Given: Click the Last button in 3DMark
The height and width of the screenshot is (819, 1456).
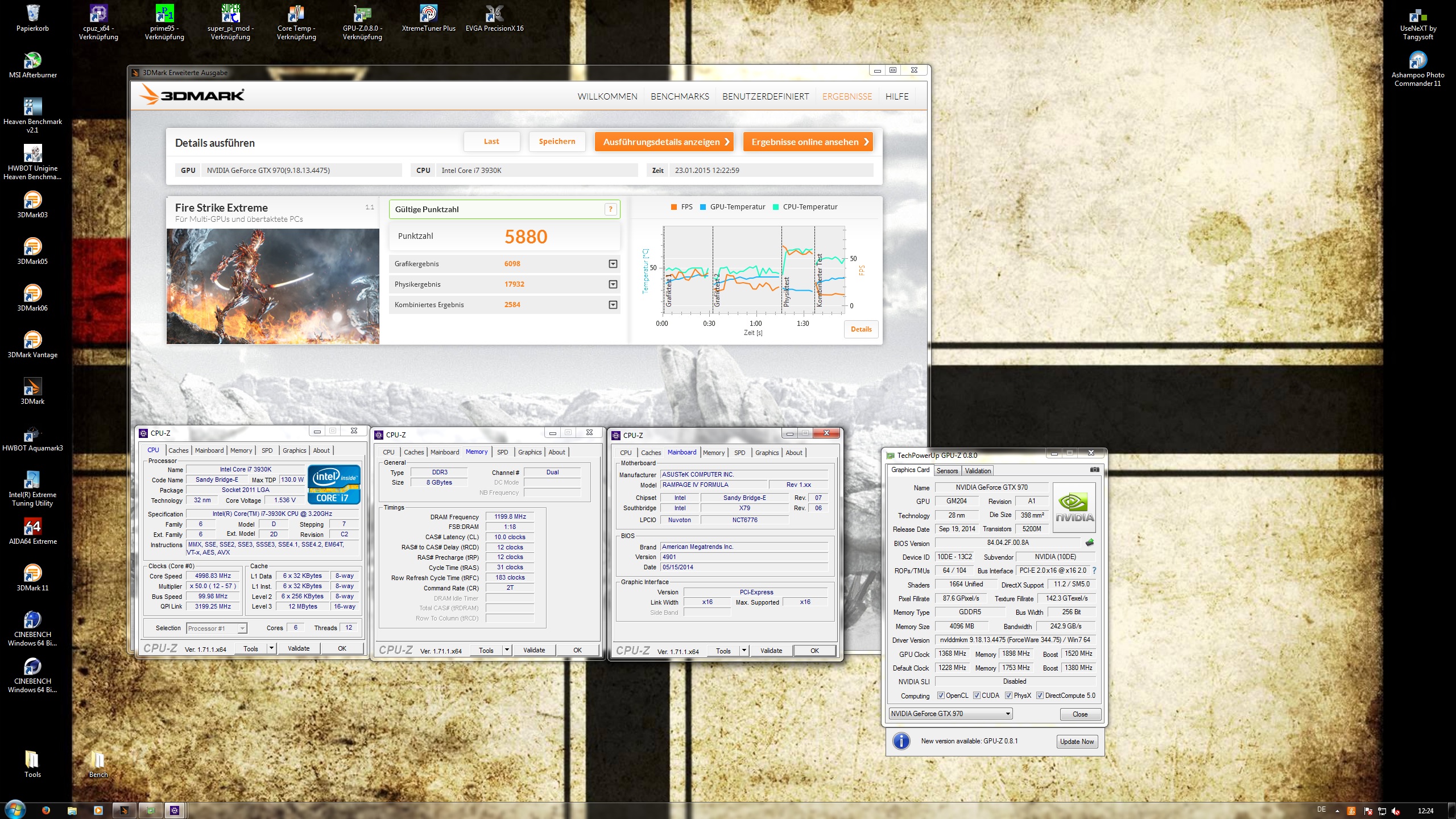Looking at the screenshot, I should pos(491,142).
